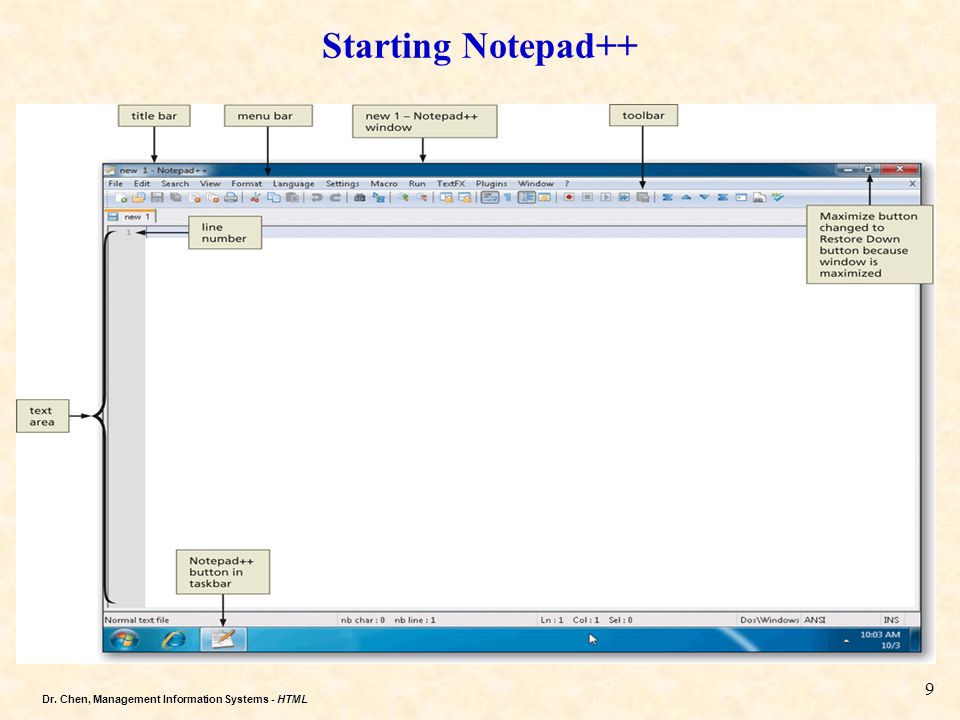Select the 'new 1' document tab
Viewport: 960px width, 720px height.
(131, 217)
